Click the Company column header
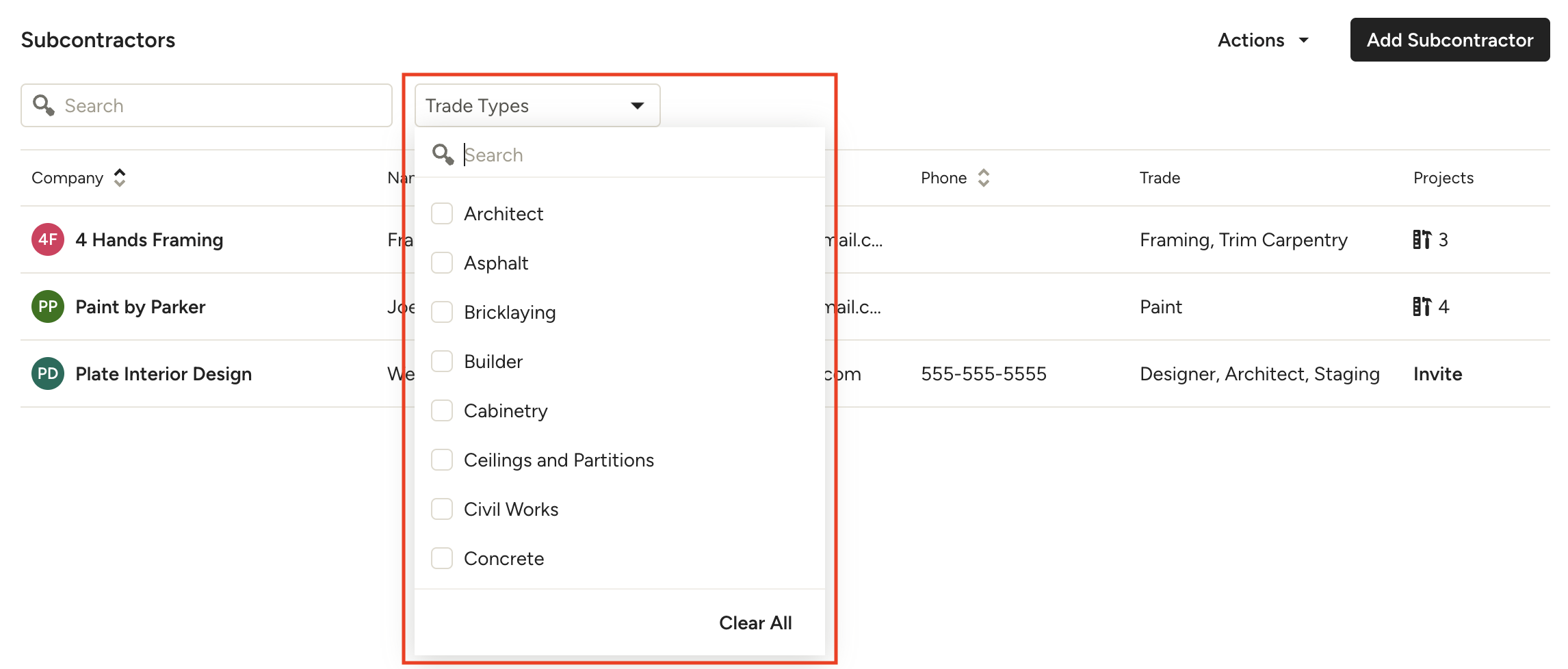The width and height of the screenshot is (1568, 669). 67,178
